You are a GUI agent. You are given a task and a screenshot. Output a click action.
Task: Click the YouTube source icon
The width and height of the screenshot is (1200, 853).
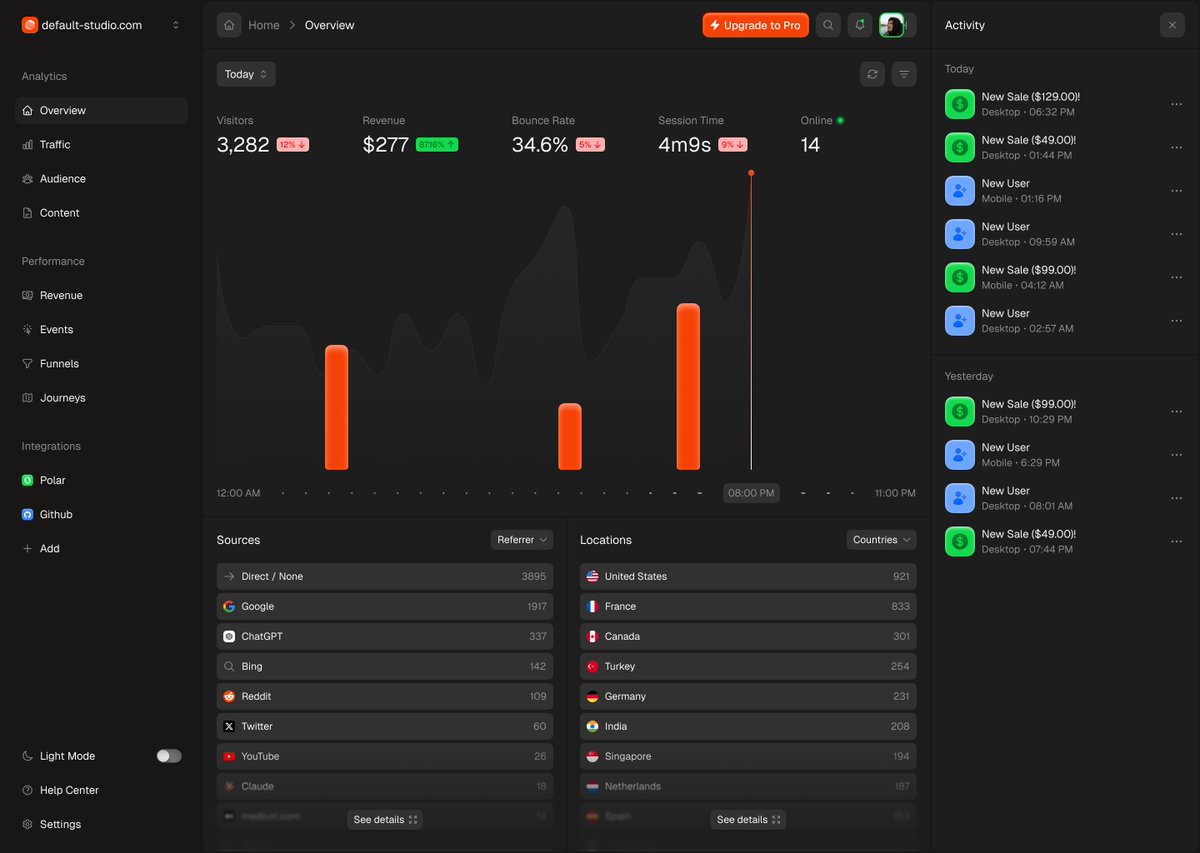[x=229, y=756]
